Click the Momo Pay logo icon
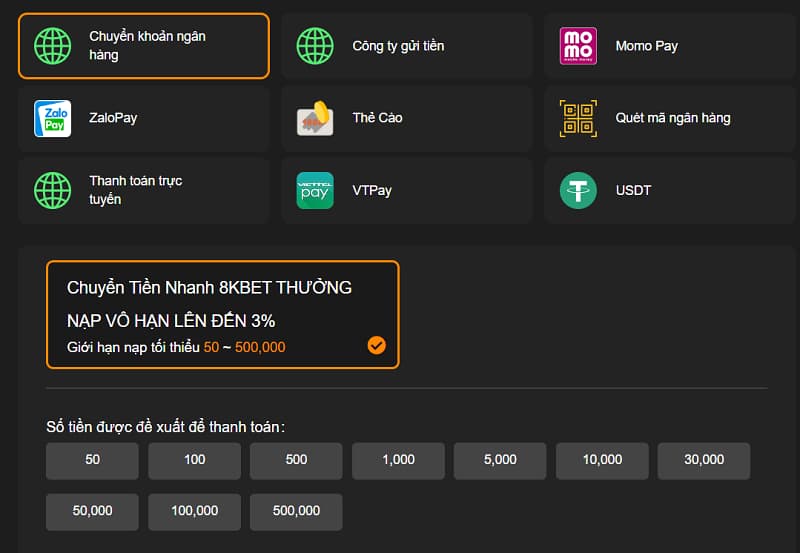This screenshot has width=800, height=553. [x=578, y=46]
